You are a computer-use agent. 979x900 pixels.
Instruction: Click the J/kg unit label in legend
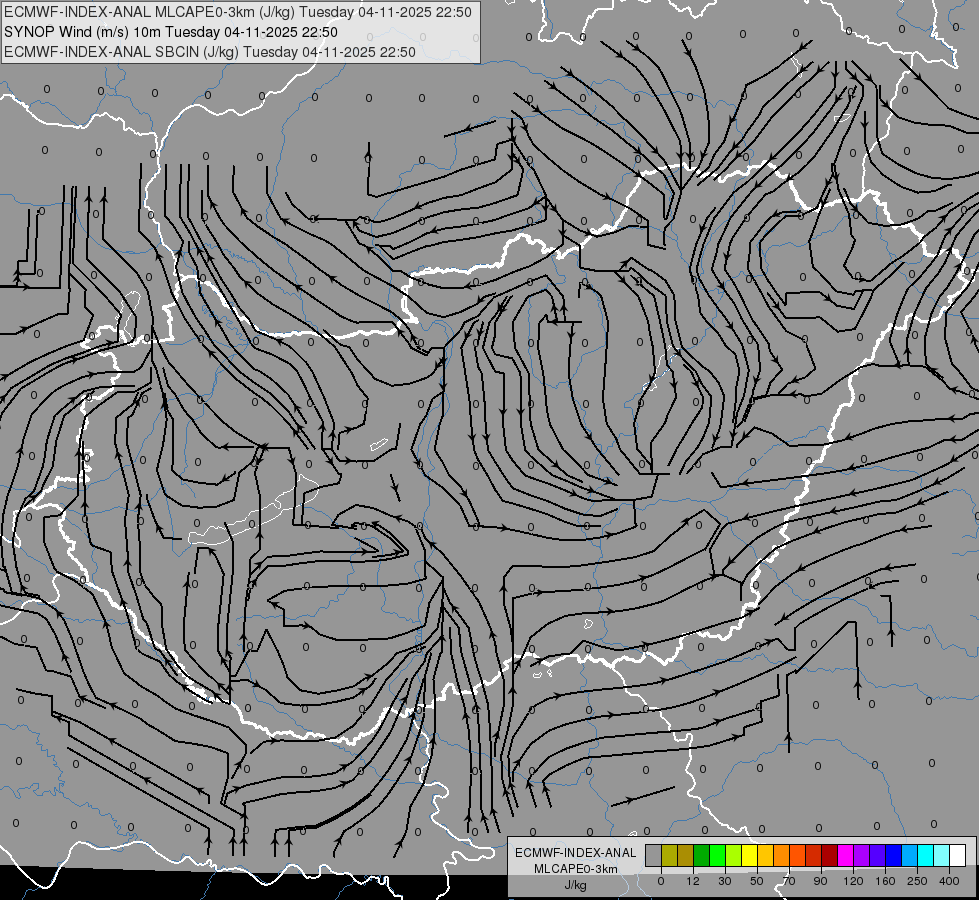pyautogui.click(x=575, y=885)
